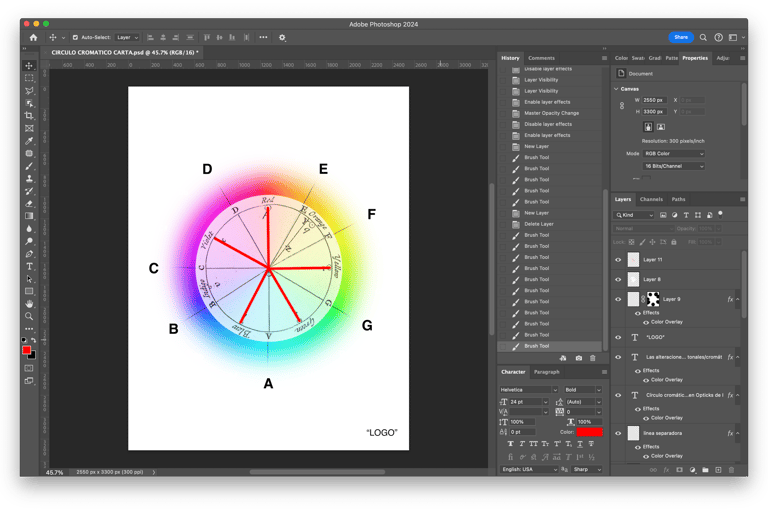Open the Helvetica font family dropdown
Screen dimensions: 768x512
point(528,390)
